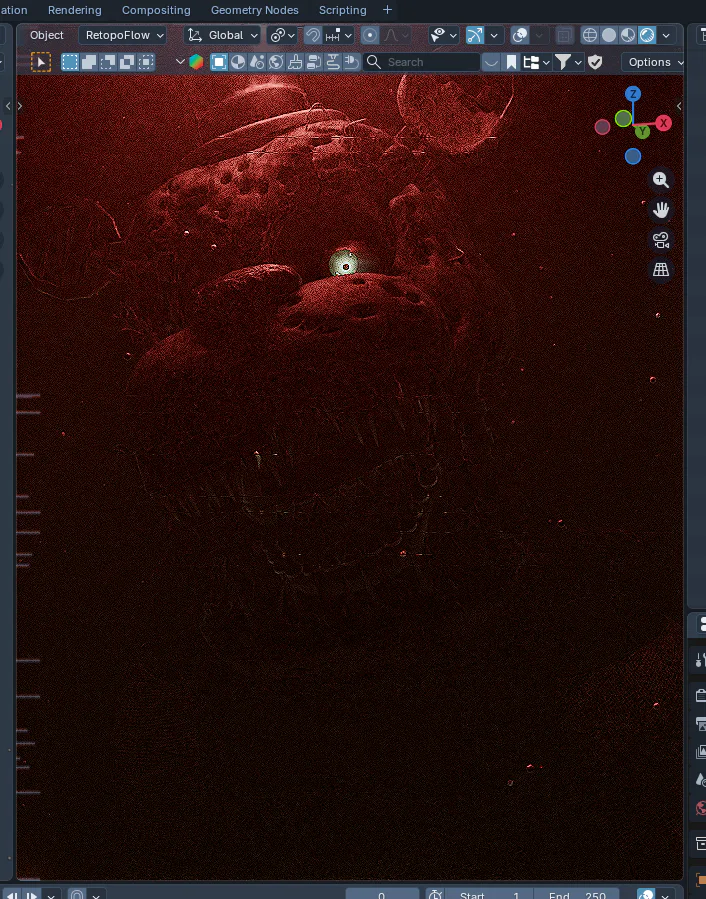The image size is (706, 899).
Task: Choose the extend selection mode icon
Action: tap(89, 62)
